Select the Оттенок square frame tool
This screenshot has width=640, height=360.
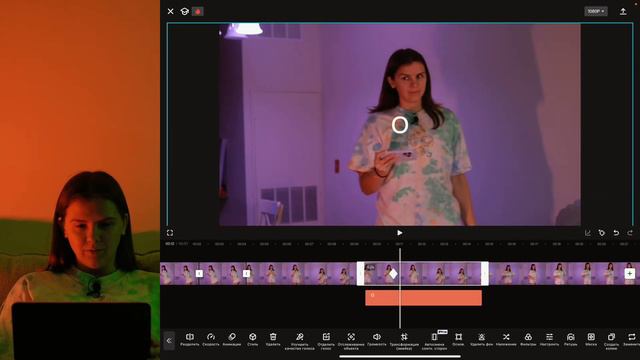458,340
